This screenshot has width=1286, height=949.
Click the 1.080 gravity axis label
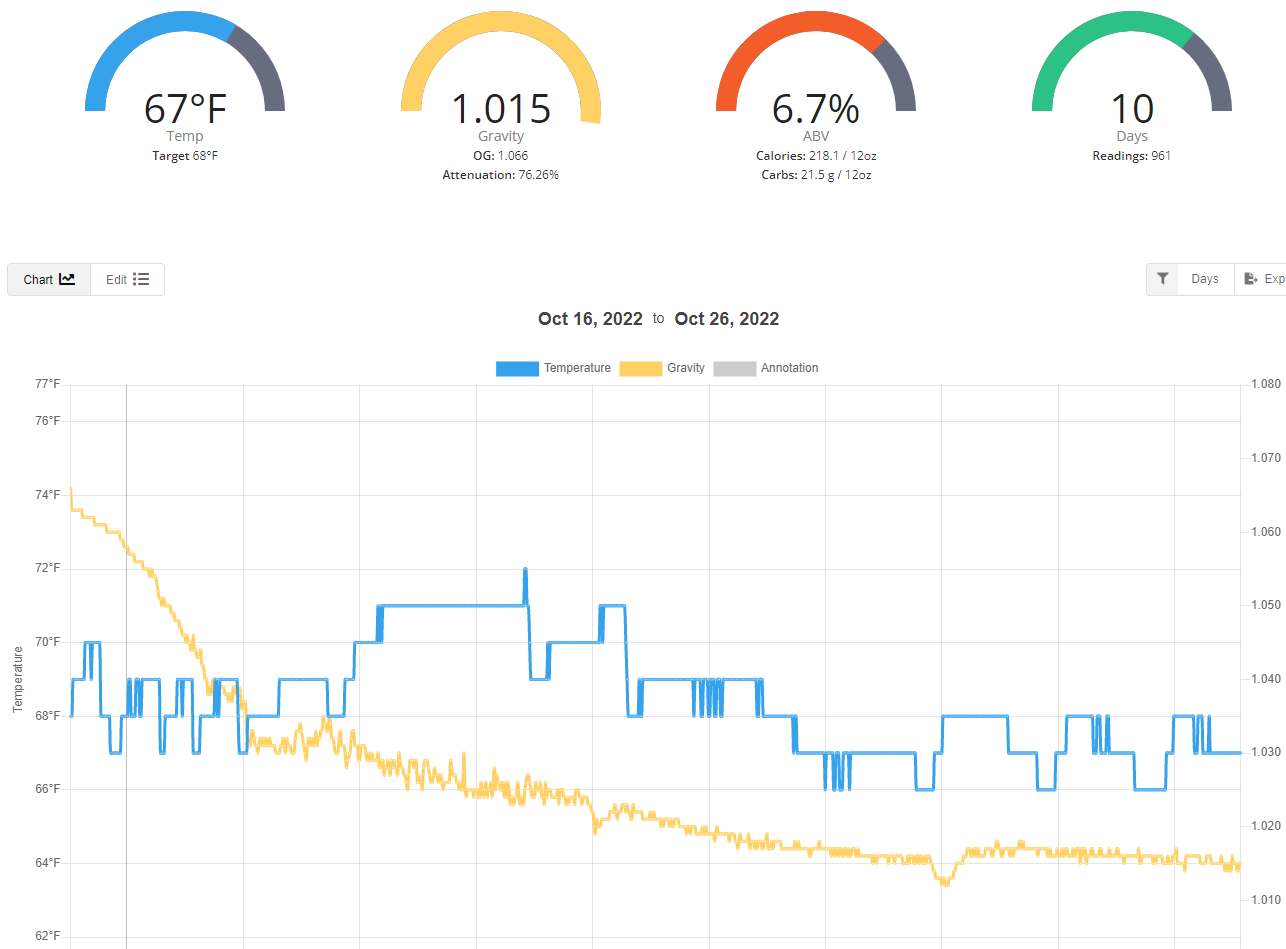coord(1266,384)
